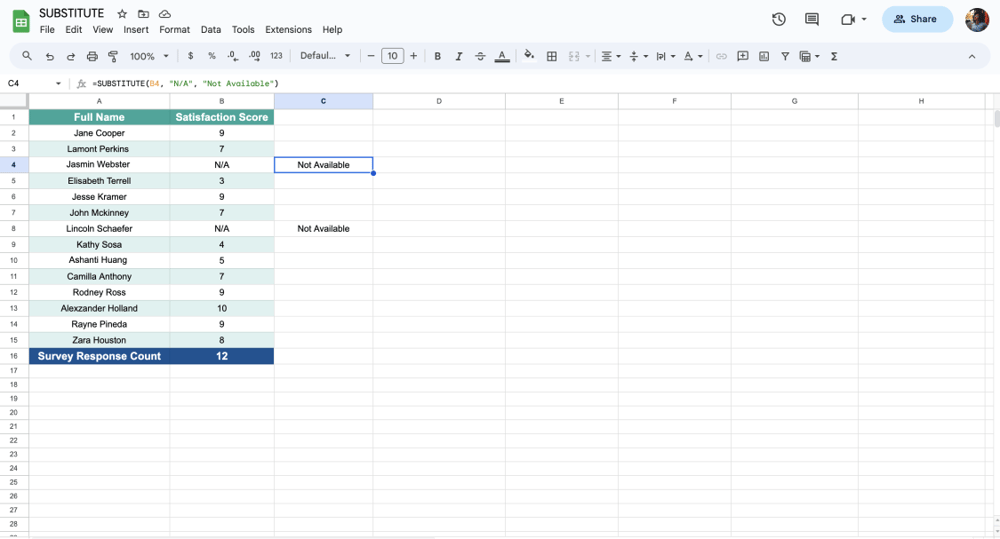Toggle bold formatting
The width and height of the screenshot is (1000, 539).
437,57
